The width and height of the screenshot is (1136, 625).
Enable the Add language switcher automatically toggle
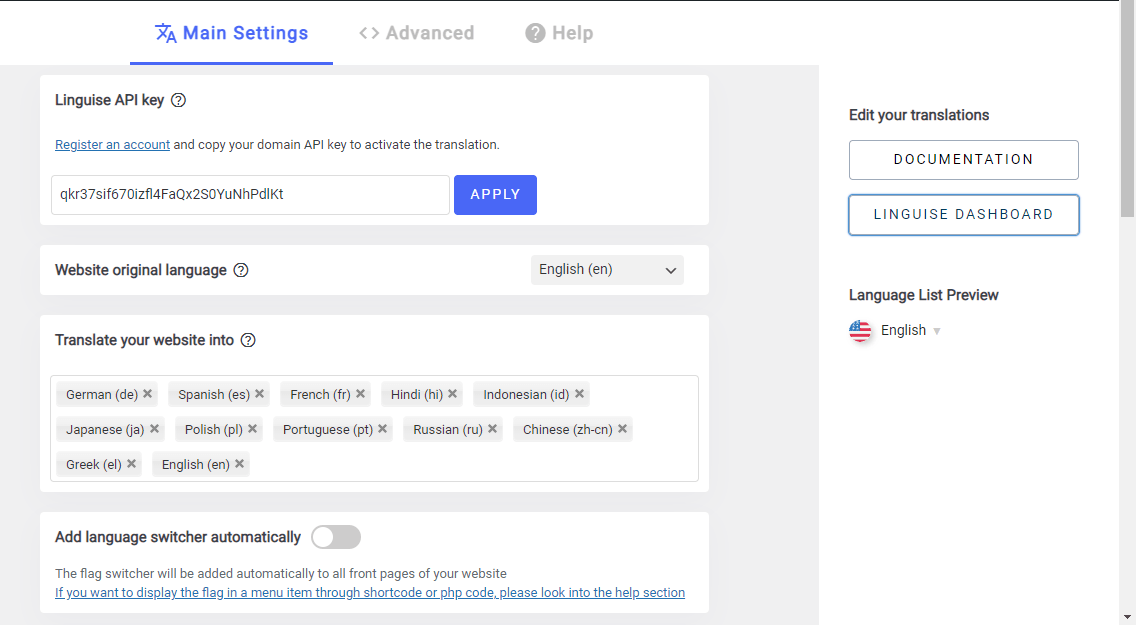pos(336,537)
